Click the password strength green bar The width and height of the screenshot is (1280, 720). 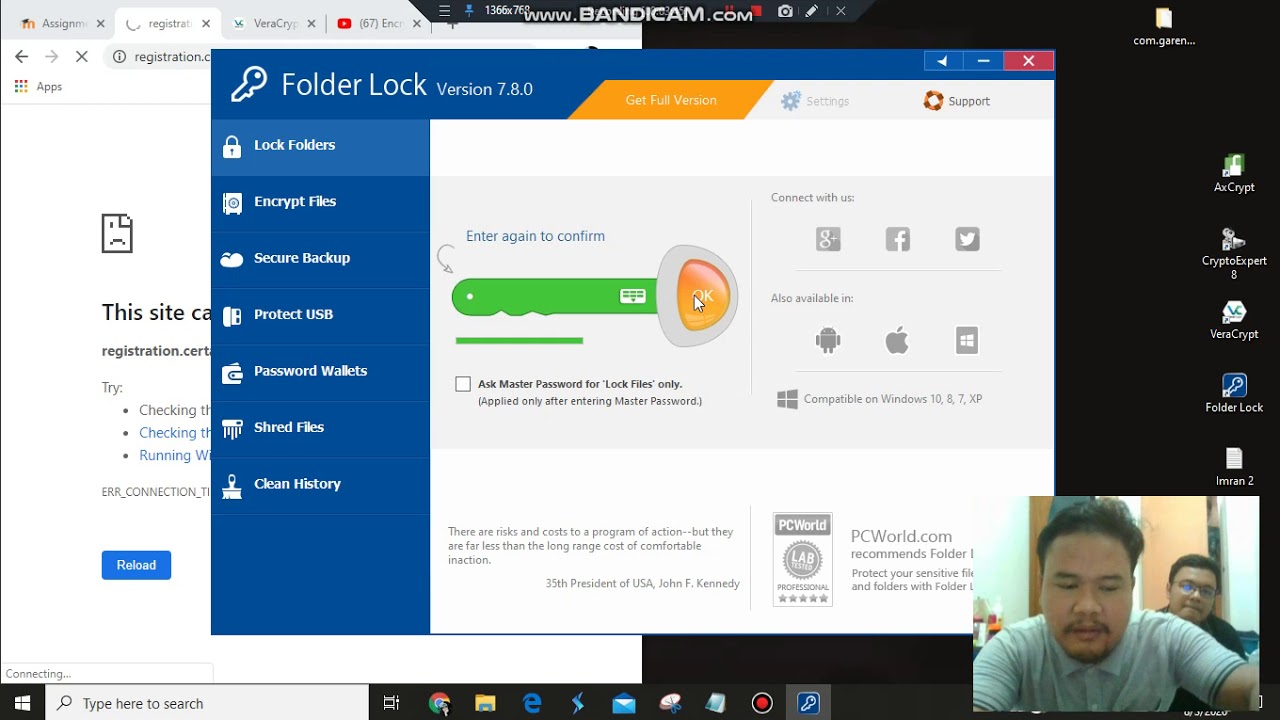tap(519, 341)
